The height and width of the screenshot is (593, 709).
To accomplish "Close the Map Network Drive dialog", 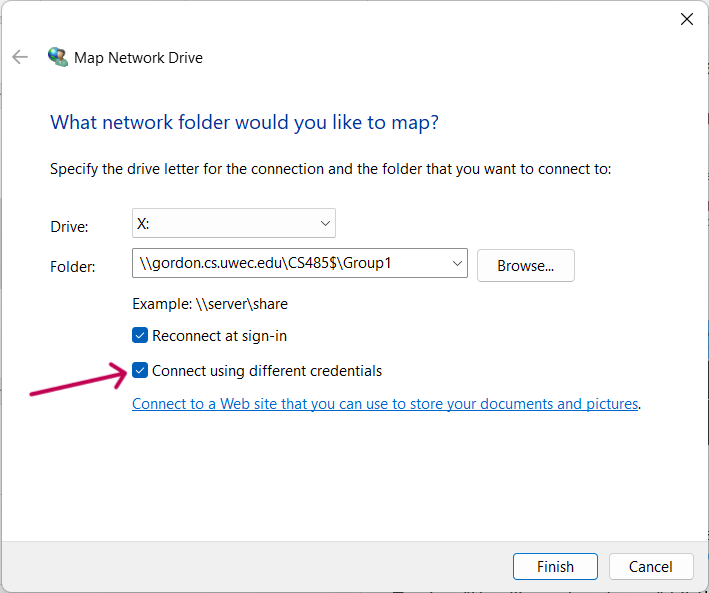I will (687, 19).
